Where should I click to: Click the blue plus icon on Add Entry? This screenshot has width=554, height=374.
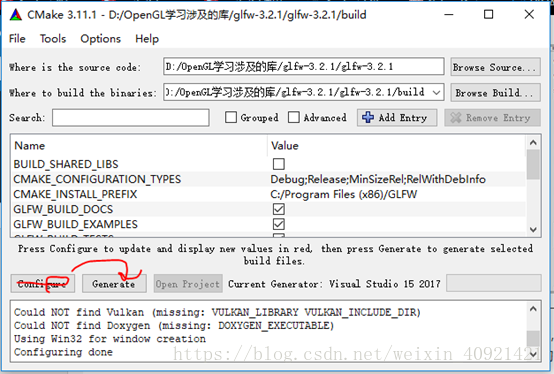click(x=368, y=118)
